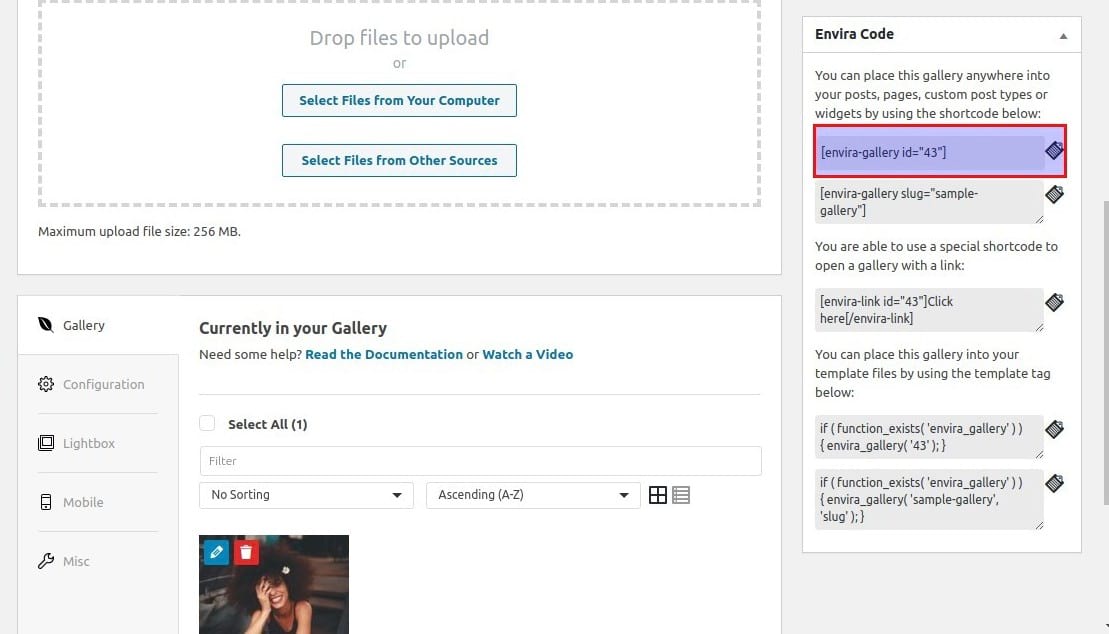Copy the envira-gallery slug shortcode to clipboard
The image size is (1109, 634).
pyautogui.click(x=1054, y=194)
